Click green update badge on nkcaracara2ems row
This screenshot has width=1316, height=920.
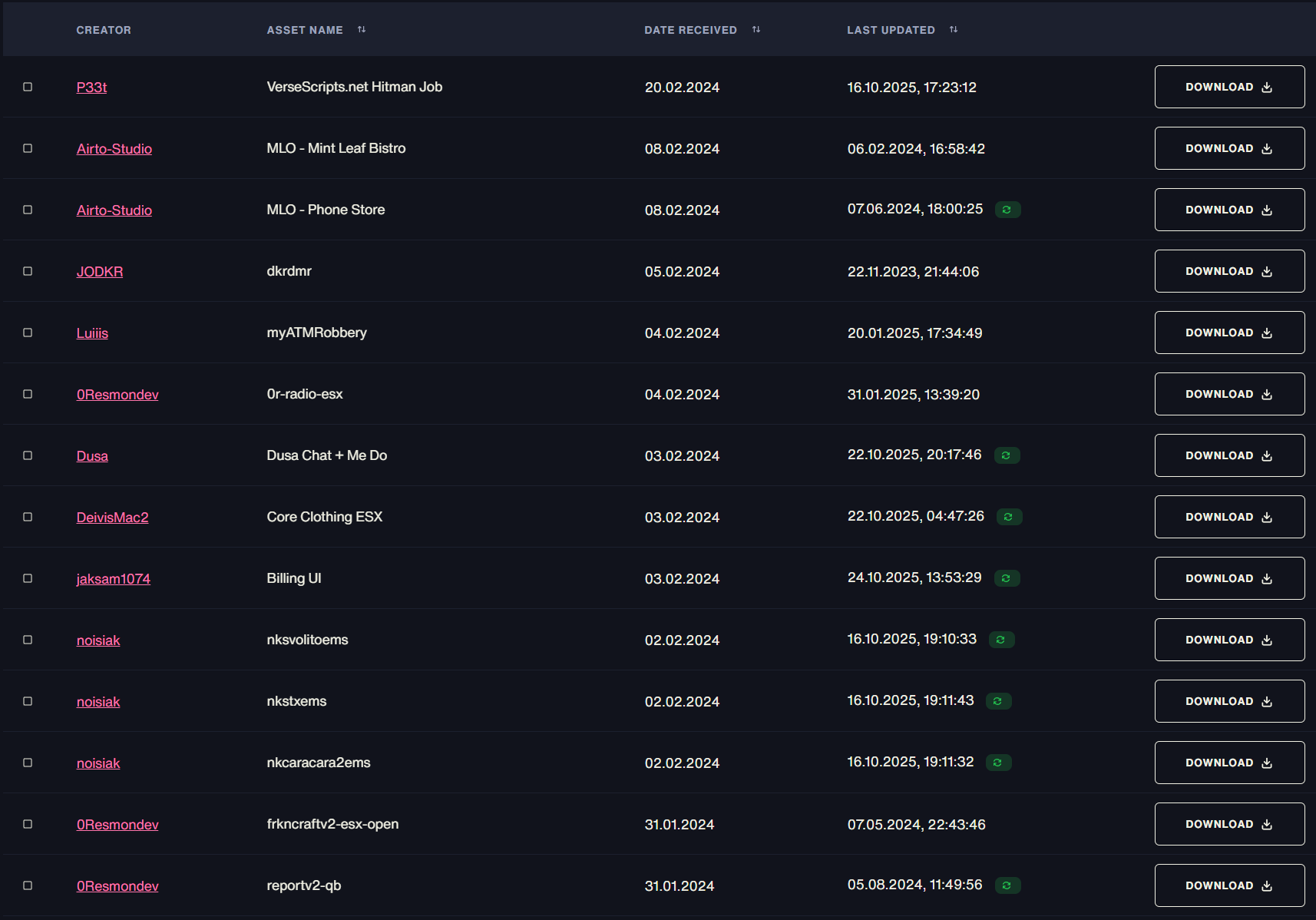pos(998,763)
